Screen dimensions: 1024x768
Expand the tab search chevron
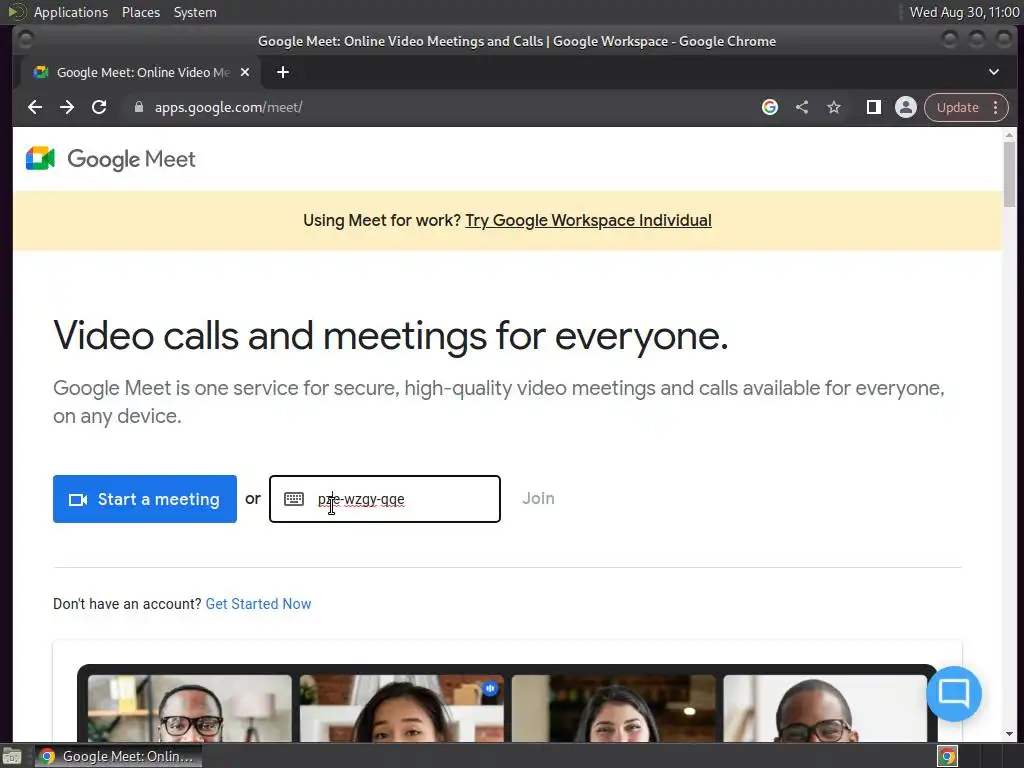994,72
